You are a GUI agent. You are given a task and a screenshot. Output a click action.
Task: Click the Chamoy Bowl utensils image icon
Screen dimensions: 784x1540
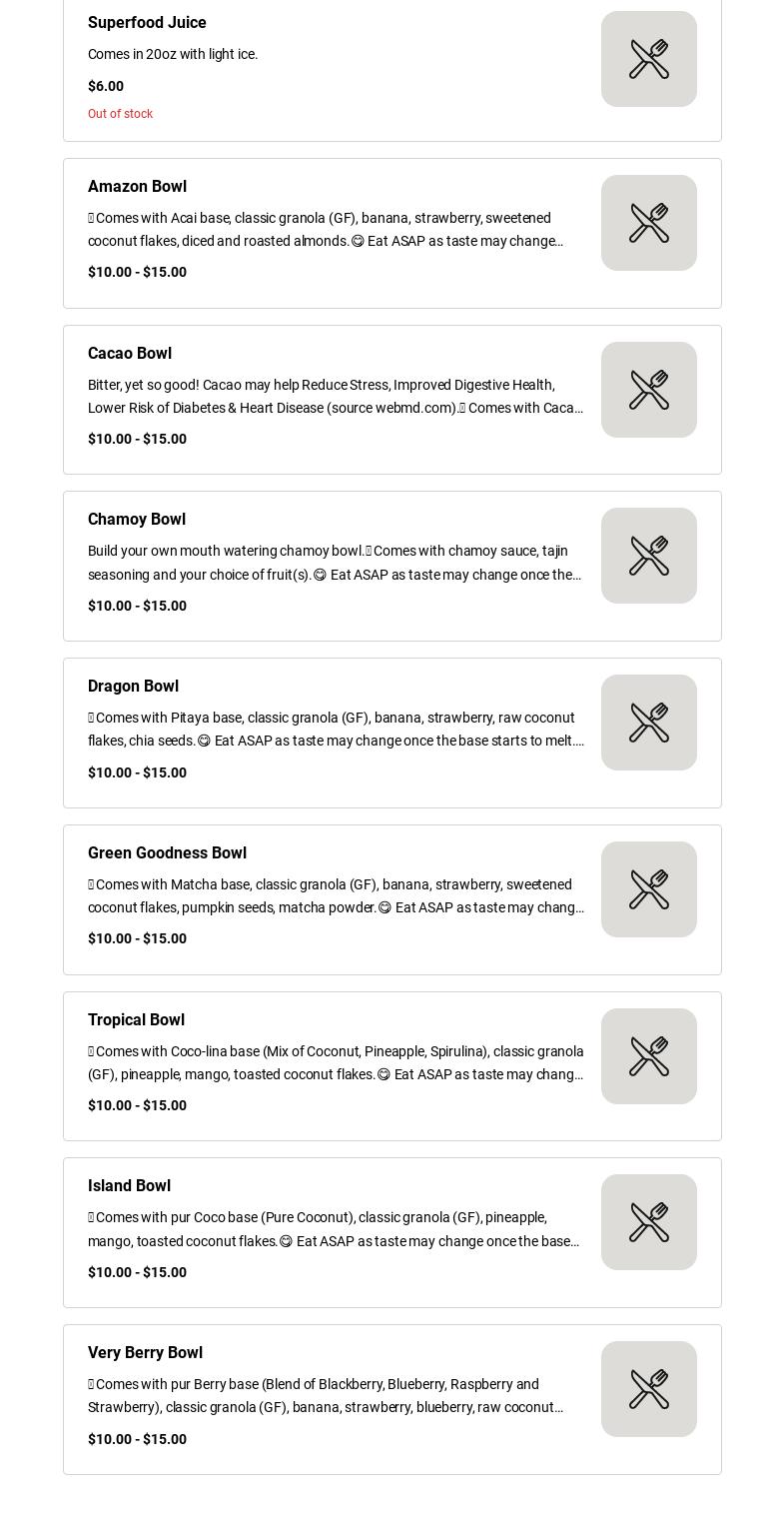click(648, 556)
